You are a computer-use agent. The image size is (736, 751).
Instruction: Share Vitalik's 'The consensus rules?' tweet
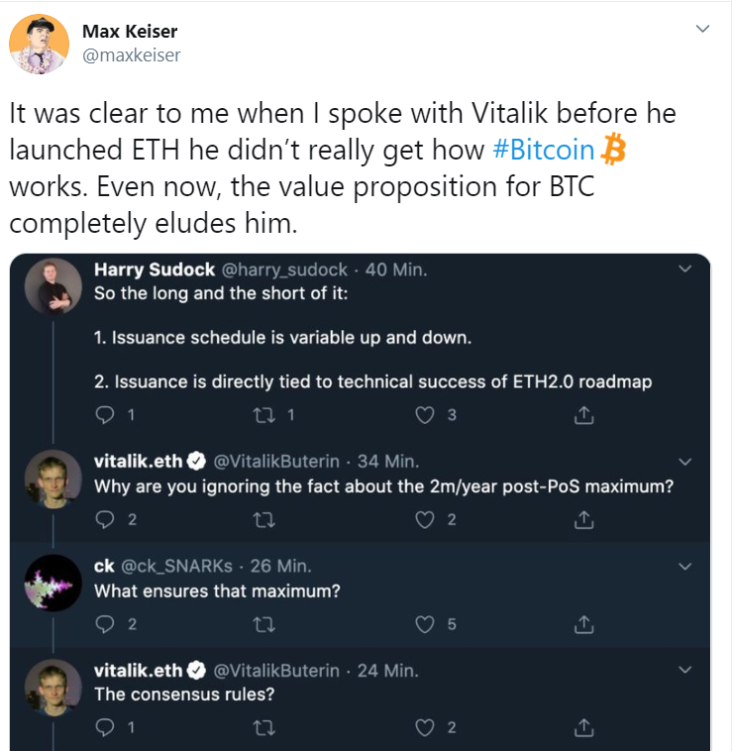(584, 728)
